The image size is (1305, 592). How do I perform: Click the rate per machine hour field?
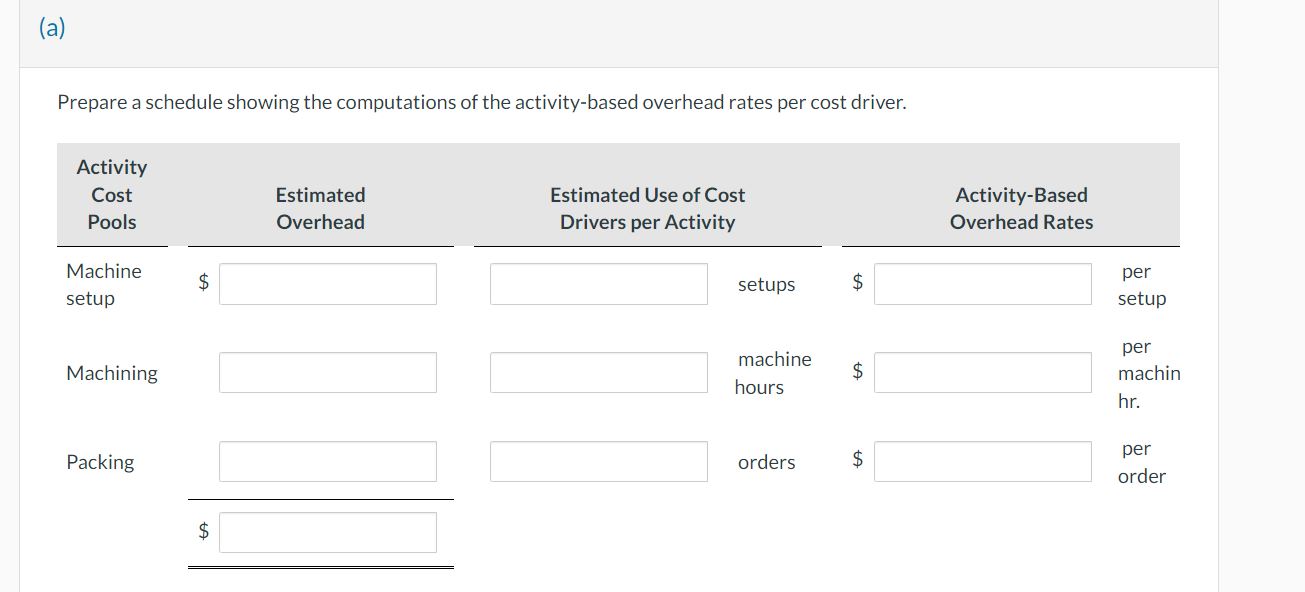pos(982,371)
